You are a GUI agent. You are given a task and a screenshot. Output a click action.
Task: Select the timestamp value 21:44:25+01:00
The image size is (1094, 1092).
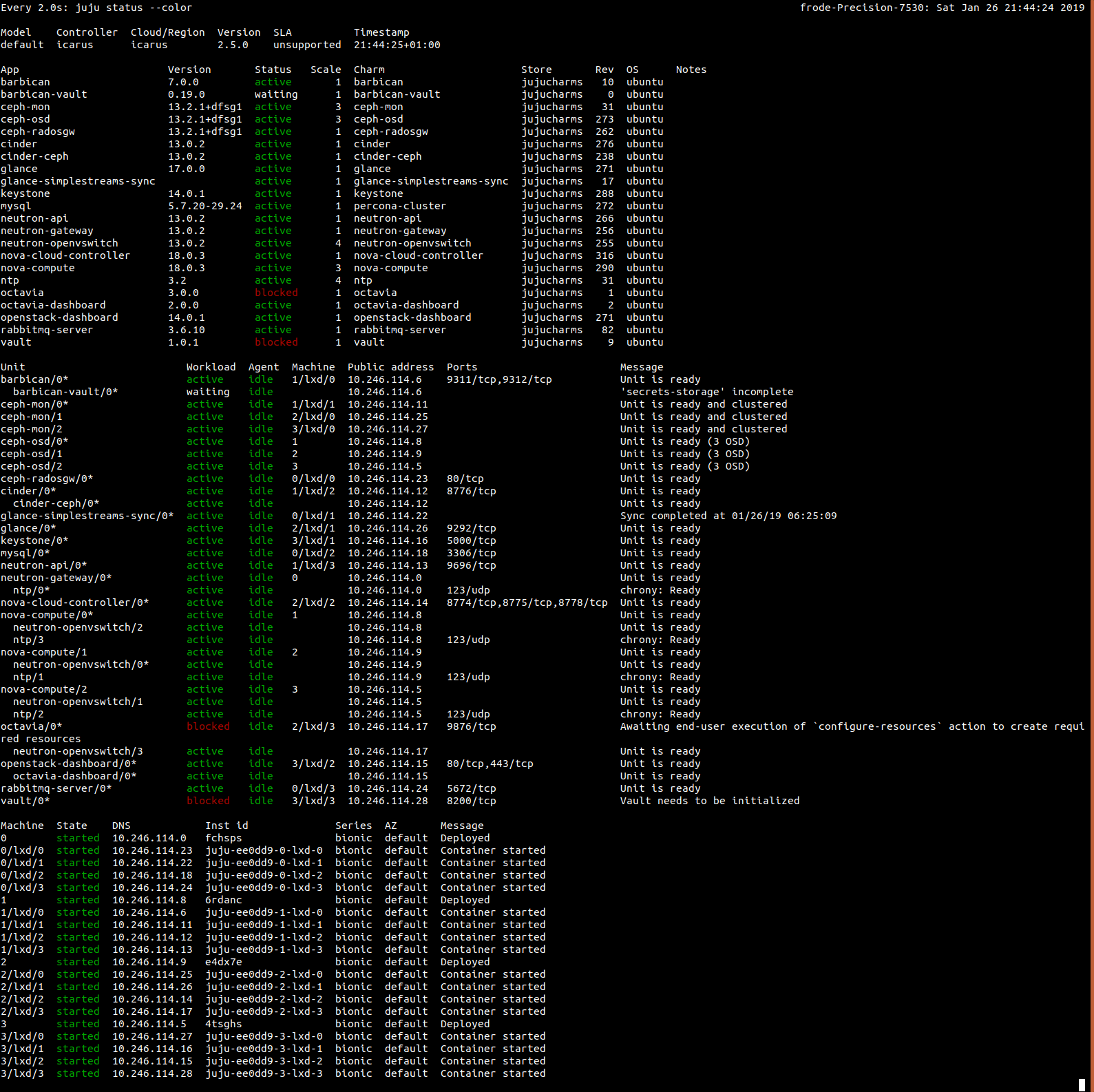coord(397,45)
